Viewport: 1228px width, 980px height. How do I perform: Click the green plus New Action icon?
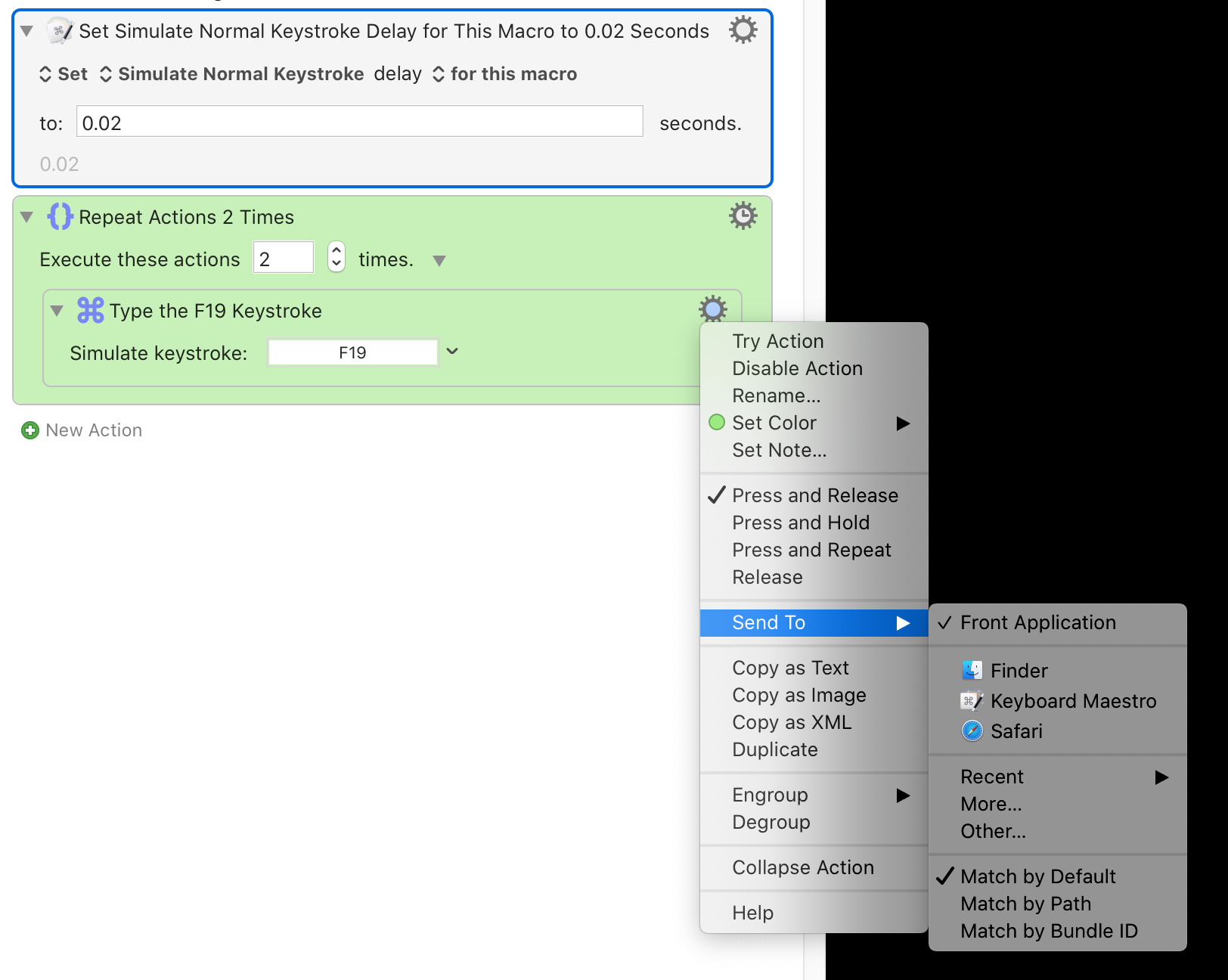click(x=30, y=430)
